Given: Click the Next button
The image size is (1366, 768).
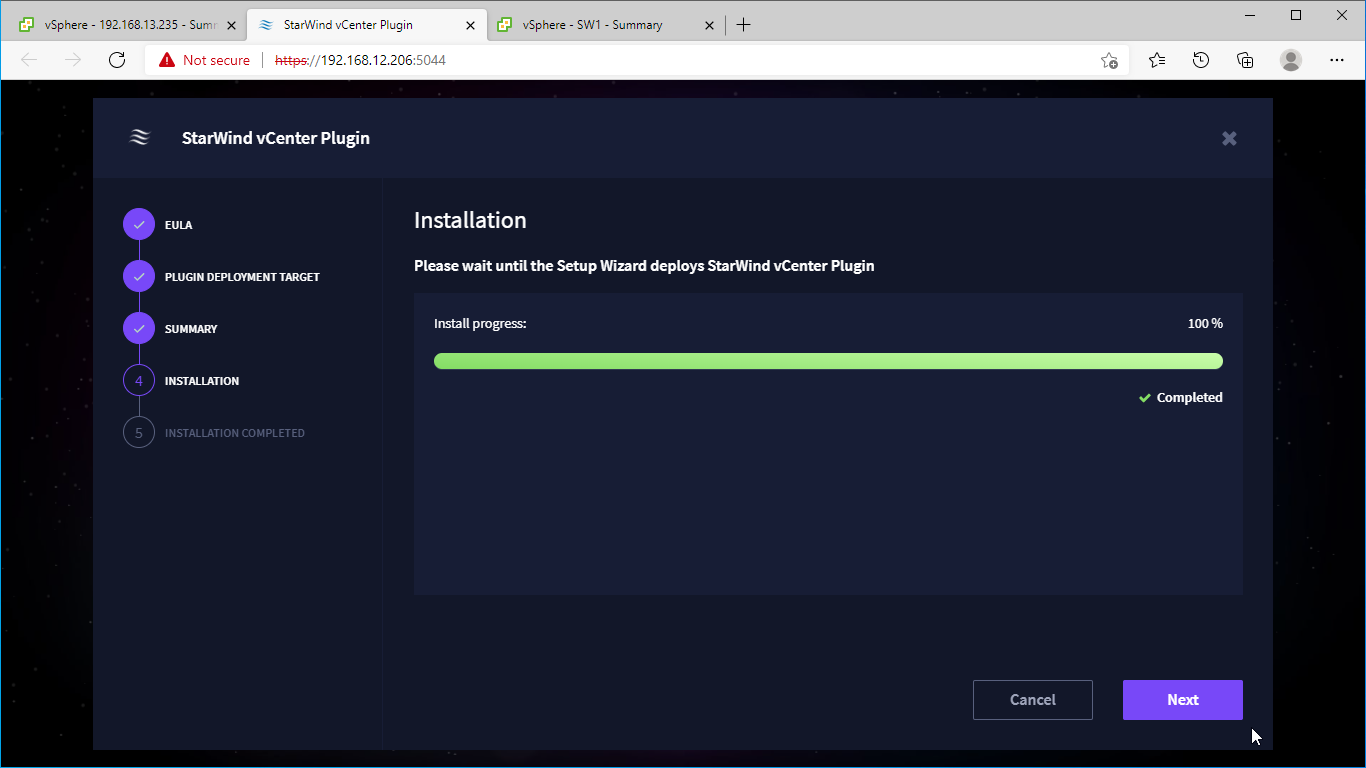Looking at the screenshot, I should tap(1182, 700).
